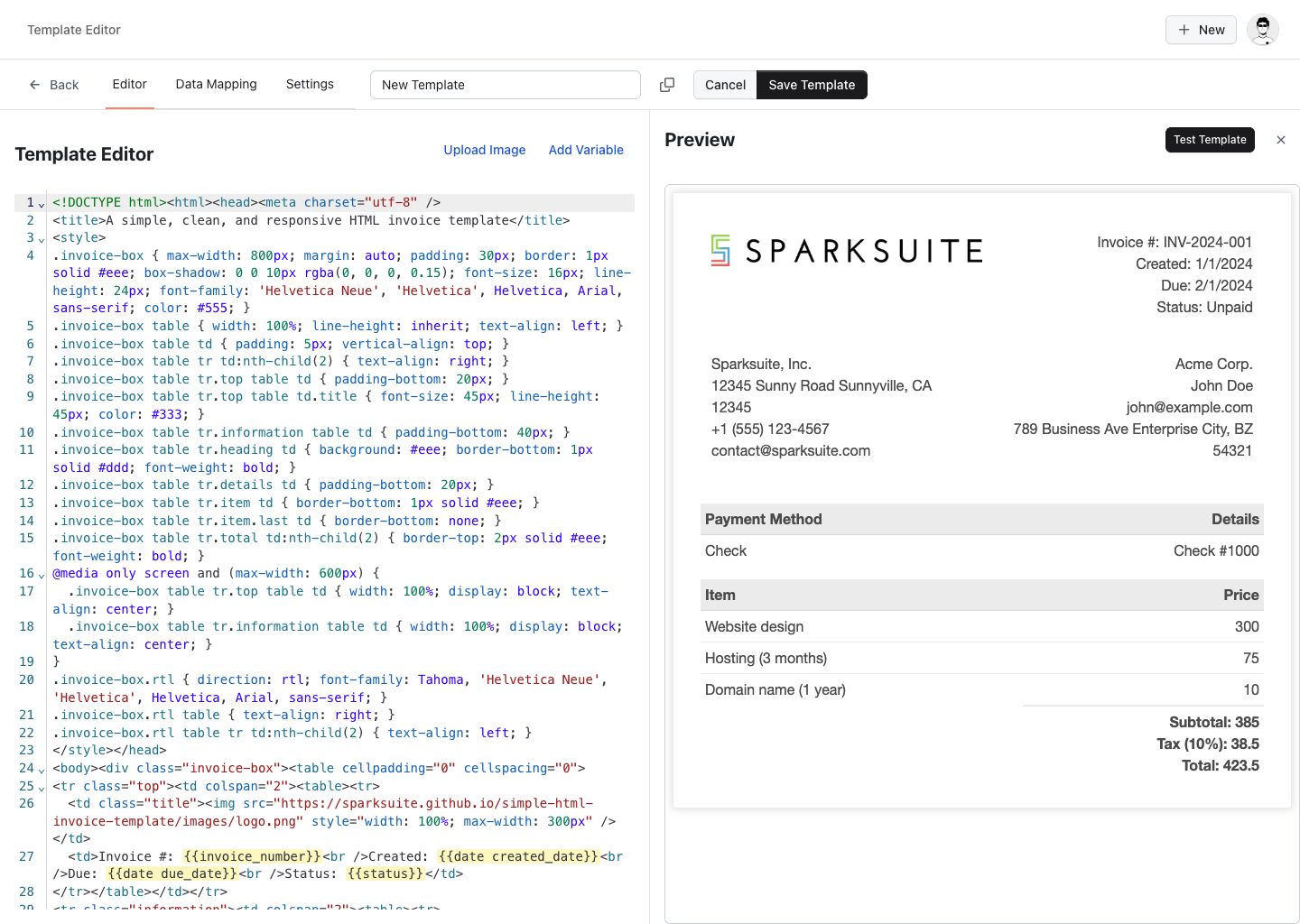
Task: Click the 'Website design' item row
Action: click(982, 626)
